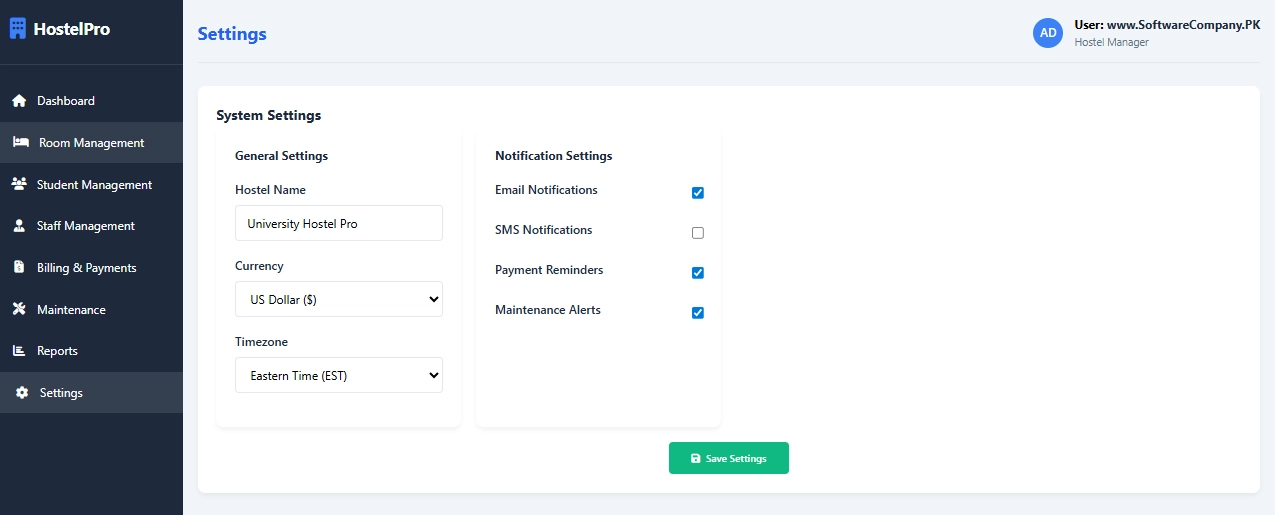The width and height of the screenshot is (1275, 515).
Task: Open Room Management in sidebar
Action: pyautogui.click(x=91, y=143)
